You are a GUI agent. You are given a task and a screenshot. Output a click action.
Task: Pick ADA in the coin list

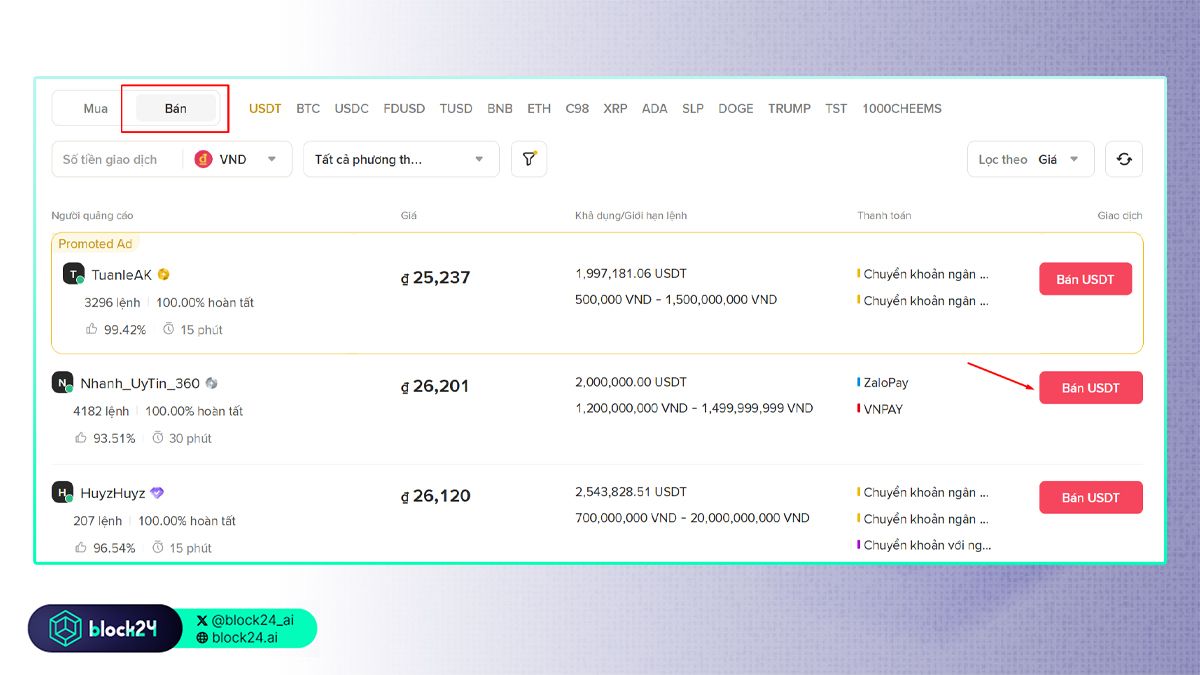655,109
